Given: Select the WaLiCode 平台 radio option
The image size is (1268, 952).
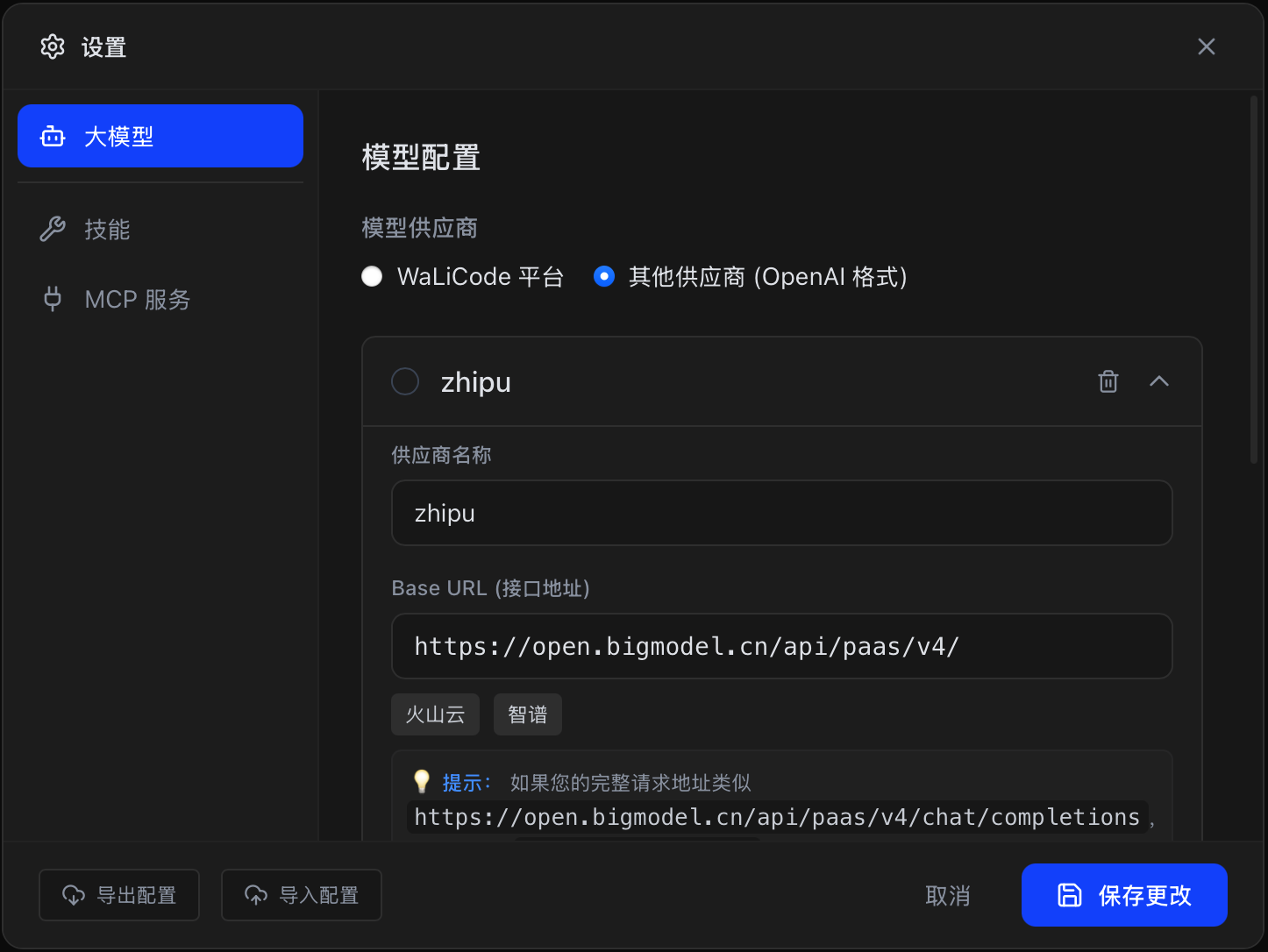Looking at the screenshot, I should pyautogui.click(x=372, y=277).
